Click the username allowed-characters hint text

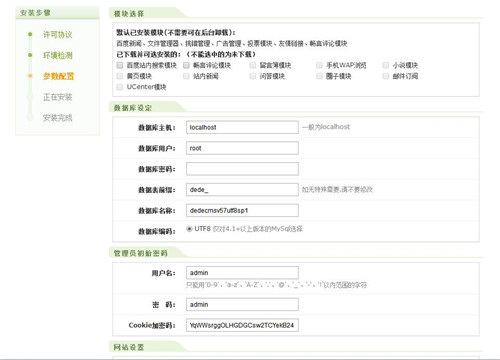276,285
